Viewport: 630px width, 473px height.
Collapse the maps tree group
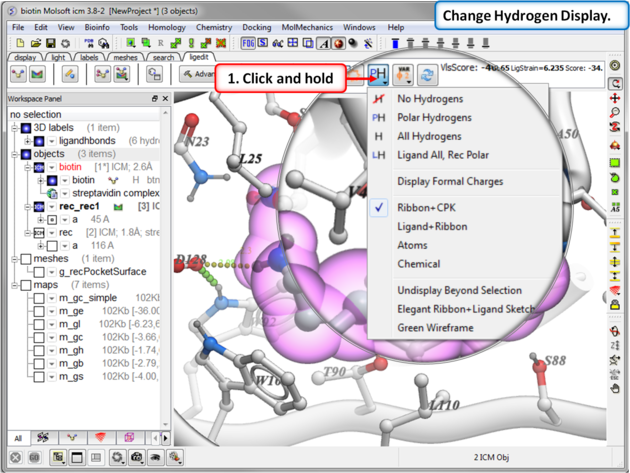tap(14, 285)
